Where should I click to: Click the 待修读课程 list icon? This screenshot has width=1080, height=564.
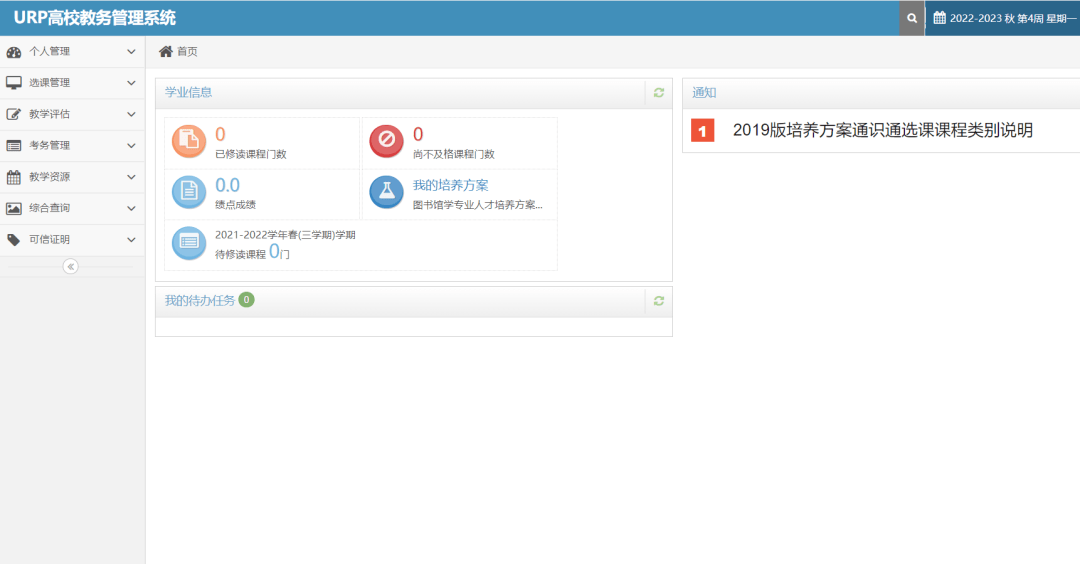click(x=189, y=243)
